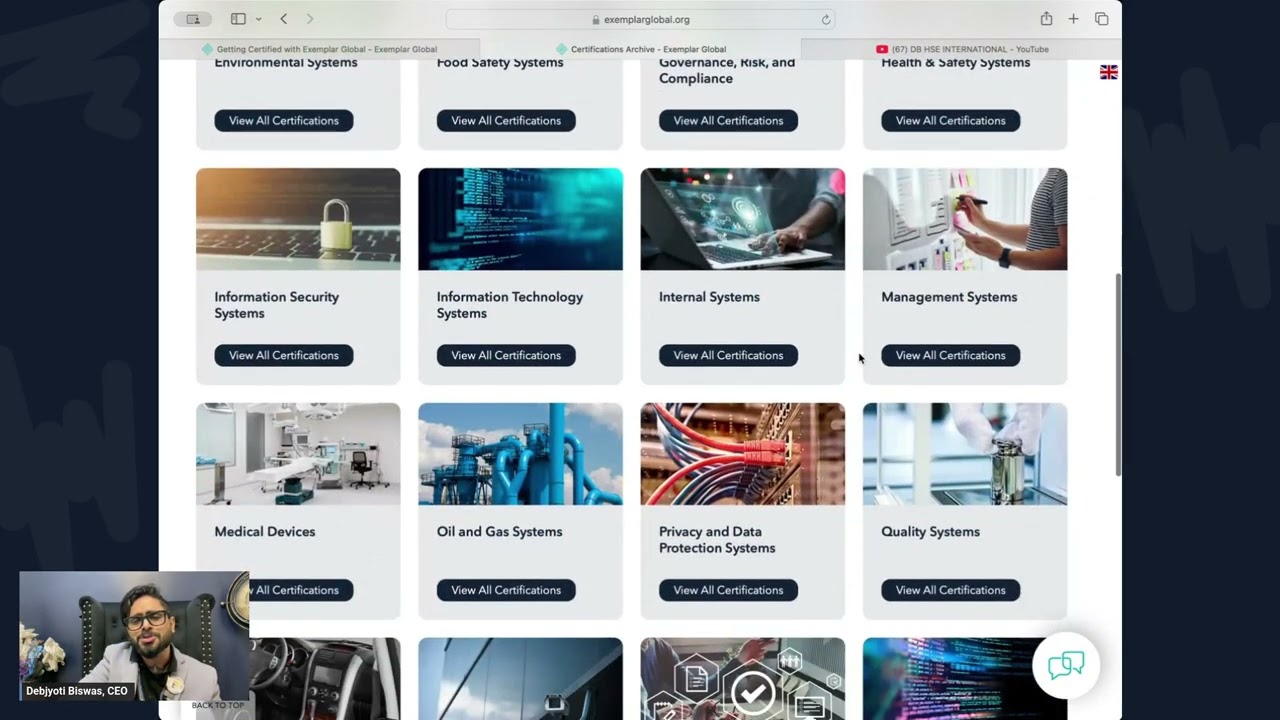Switch to DB HSE INTERNATIONAL YouTube tab
The image size is (1280, 720).
tap(961, 49)
